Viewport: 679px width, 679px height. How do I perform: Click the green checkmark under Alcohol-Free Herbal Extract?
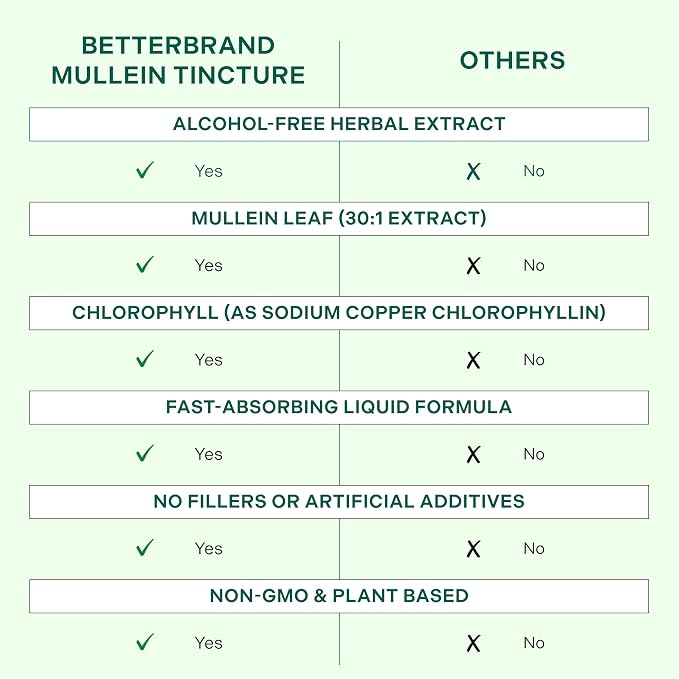[x=145, y=170]
